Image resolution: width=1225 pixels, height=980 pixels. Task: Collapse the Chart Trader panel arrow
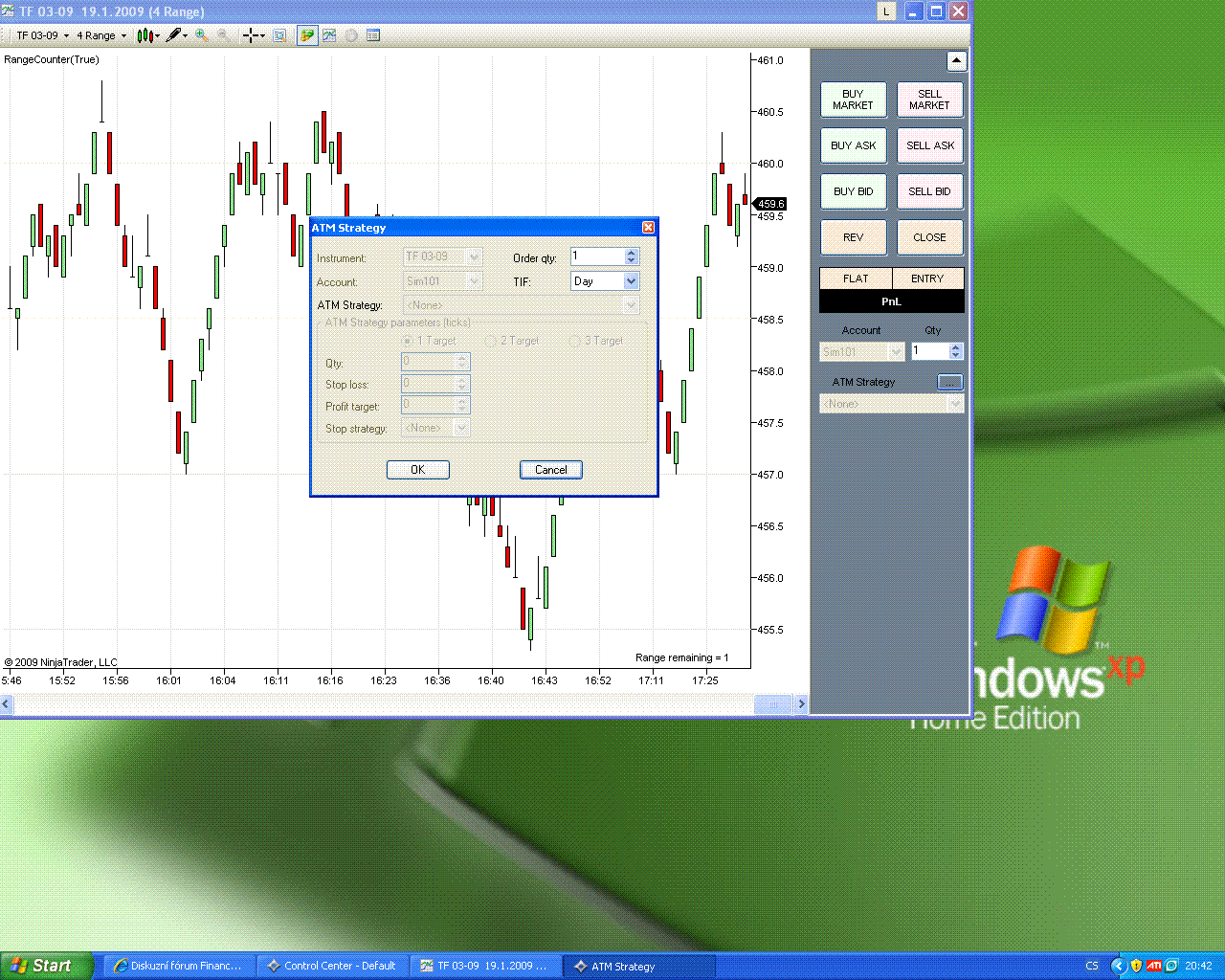pos(956,61)
